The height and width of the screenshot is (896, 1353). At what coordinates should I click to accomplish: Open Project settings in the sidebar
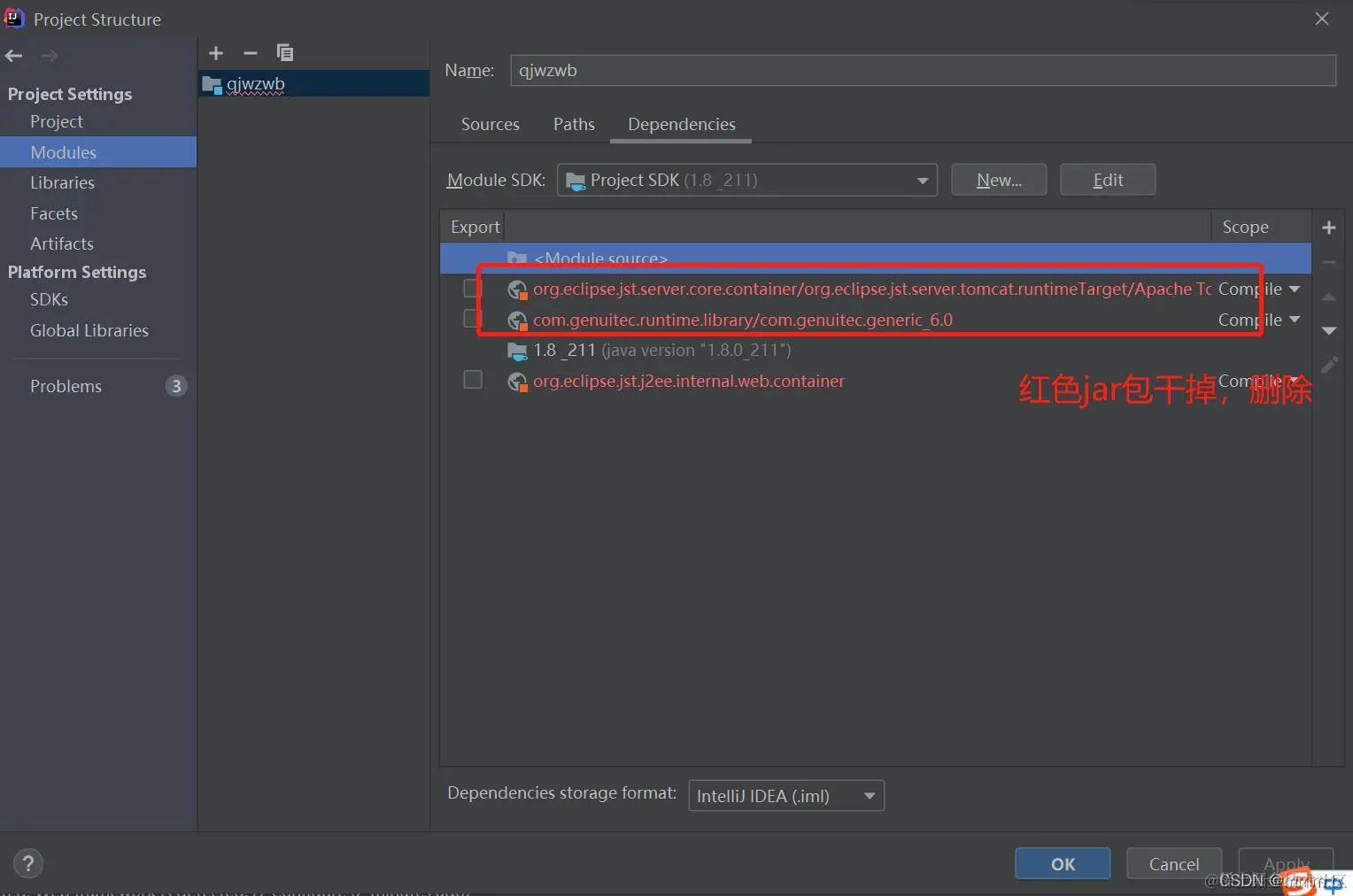(57, 121)
